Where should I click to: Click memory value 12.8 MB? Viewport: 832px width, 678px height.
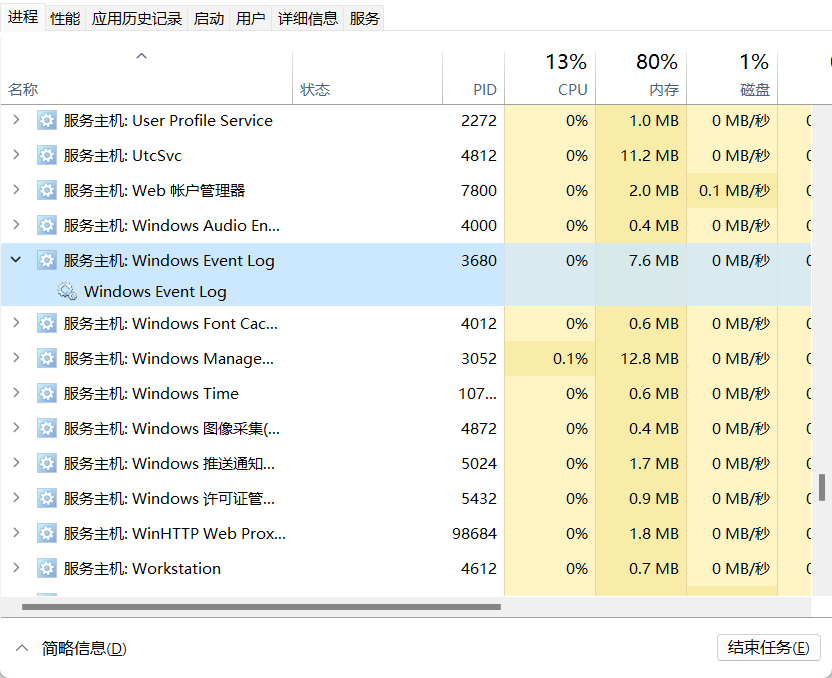[649, 359]
